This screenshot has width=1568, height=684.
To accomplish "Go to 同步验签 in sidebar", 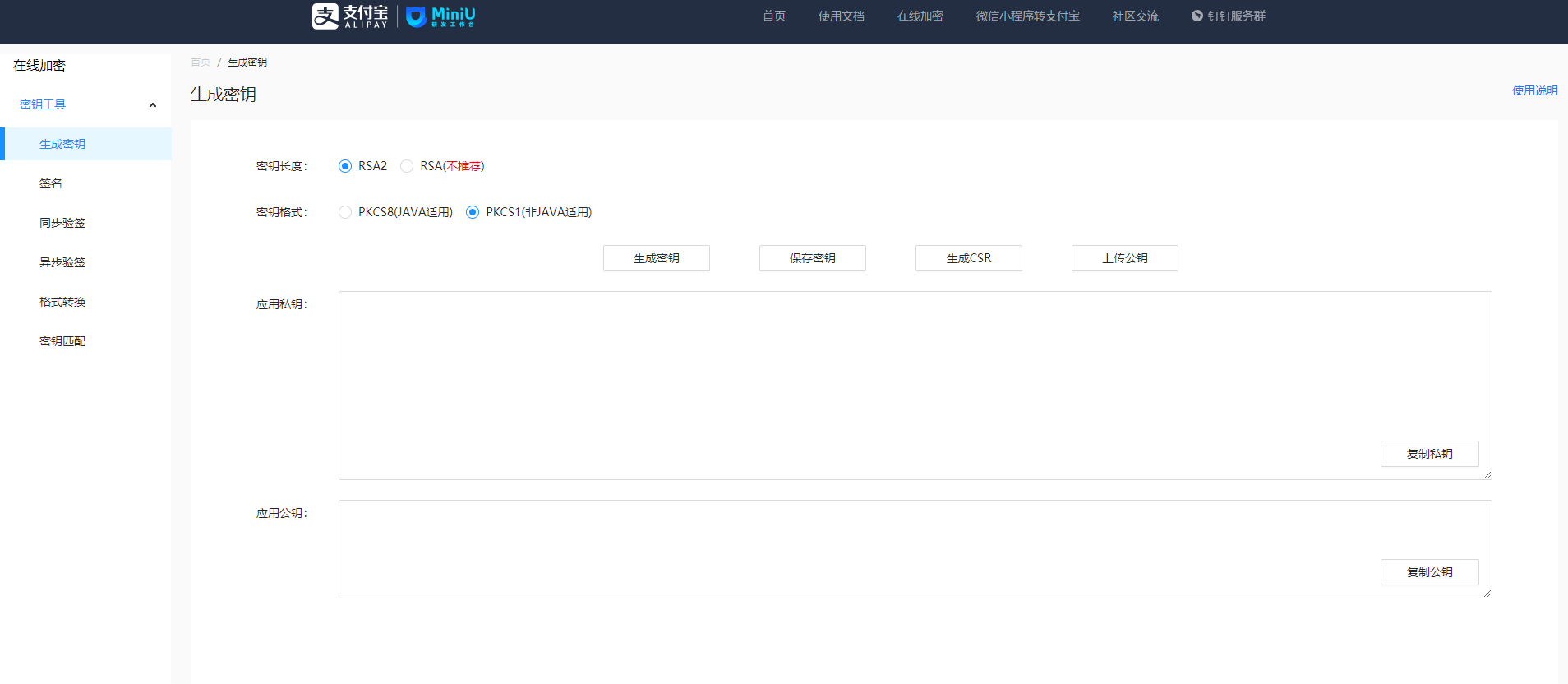I will 62,223.
